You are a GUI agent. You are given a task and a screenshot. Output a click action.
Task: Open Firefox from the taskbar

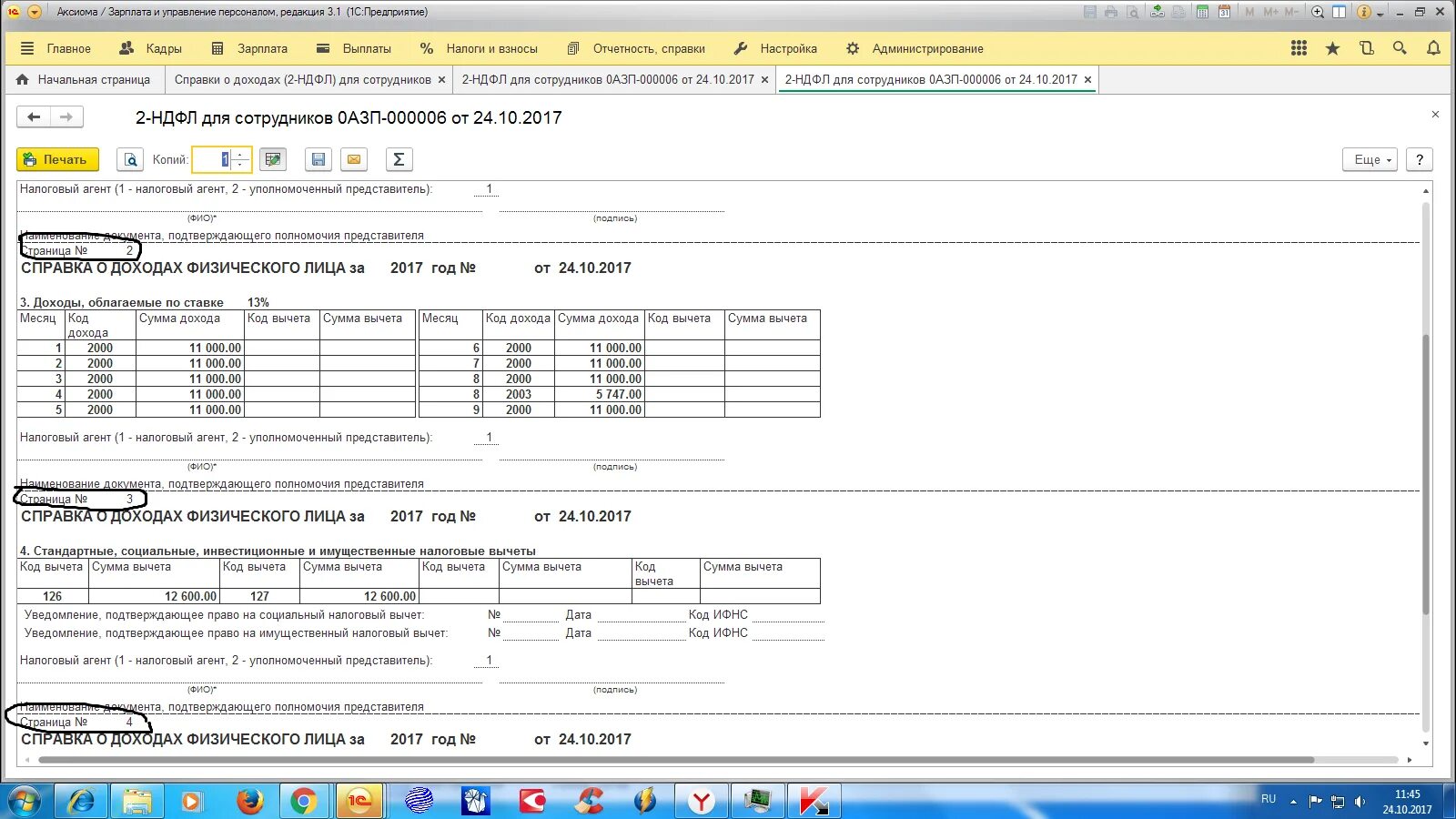coord(248,801)
